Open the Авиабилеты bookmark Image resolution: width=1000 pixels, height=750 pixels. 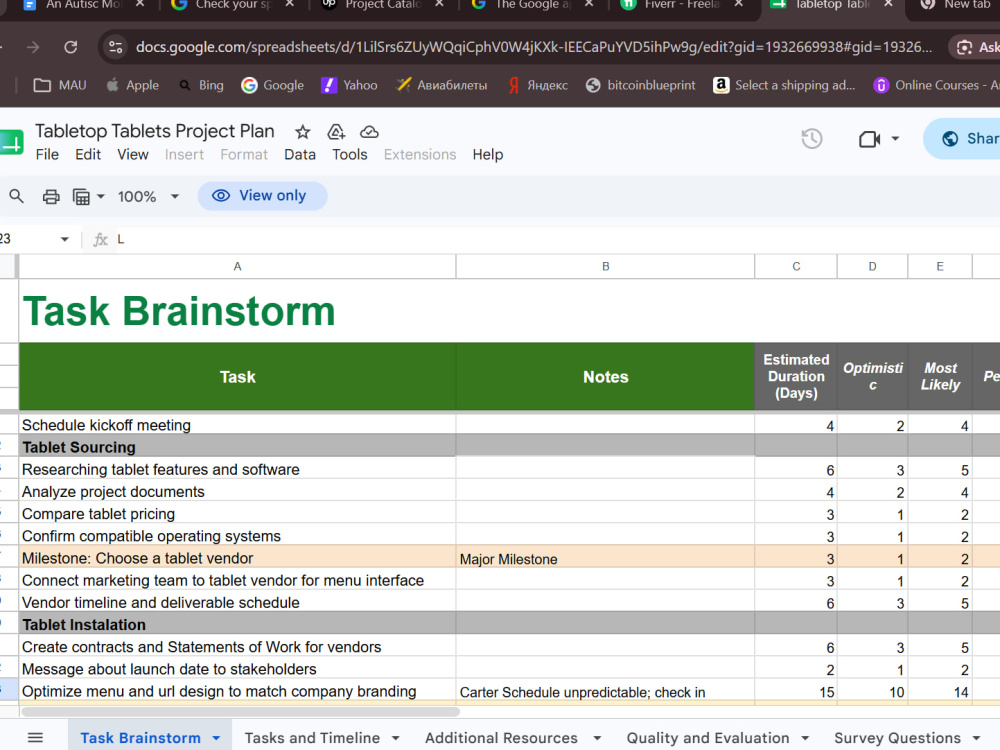(441, 85)
